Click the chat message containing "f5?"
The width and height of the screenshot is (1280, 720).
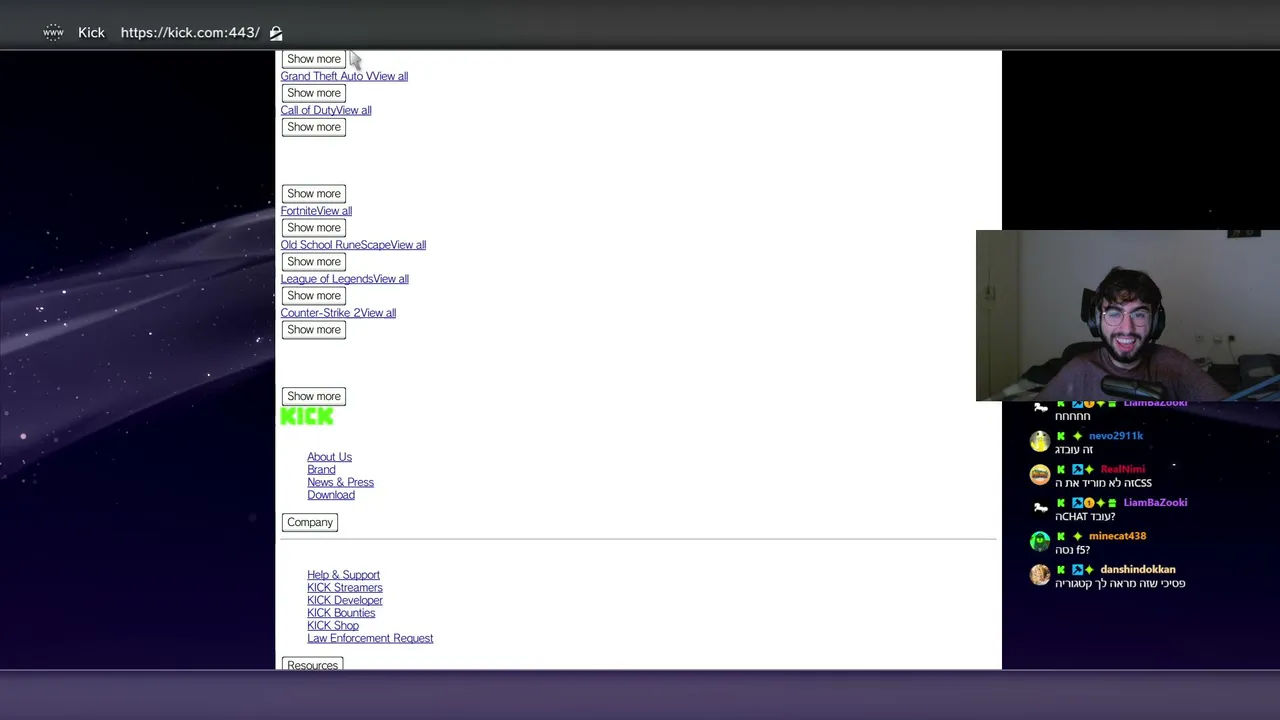click(1072, 550)
